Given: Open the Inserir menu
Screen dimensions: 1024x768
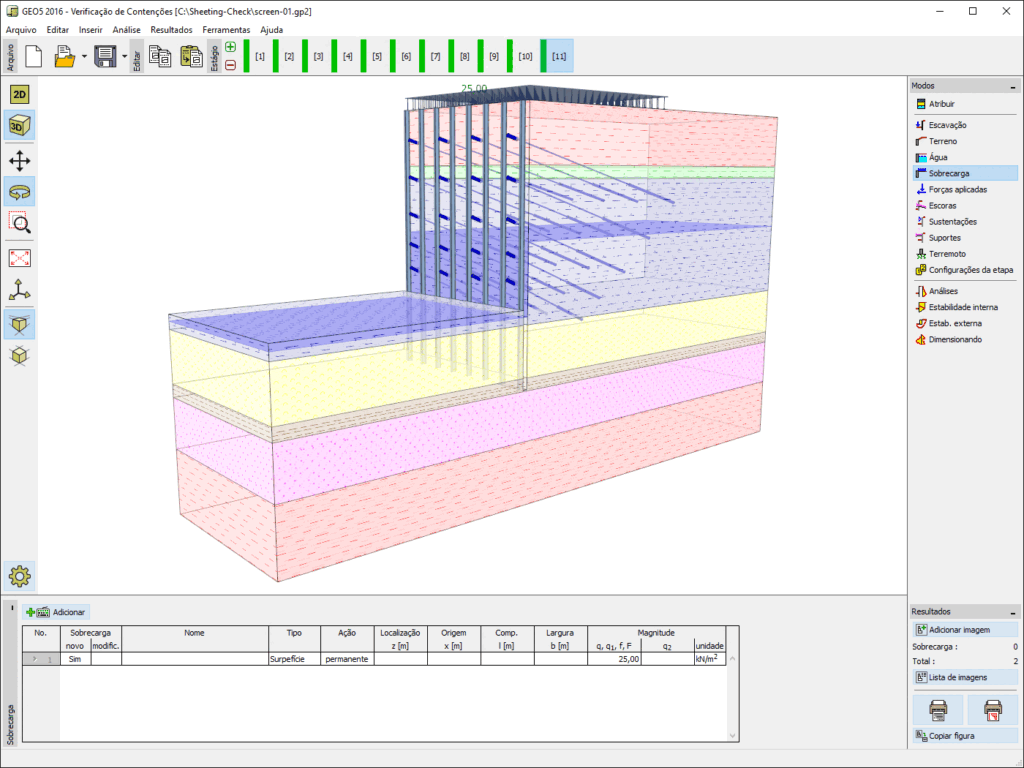Looking at the screenshot, I should pyautogui.click(x=90, y=30).
